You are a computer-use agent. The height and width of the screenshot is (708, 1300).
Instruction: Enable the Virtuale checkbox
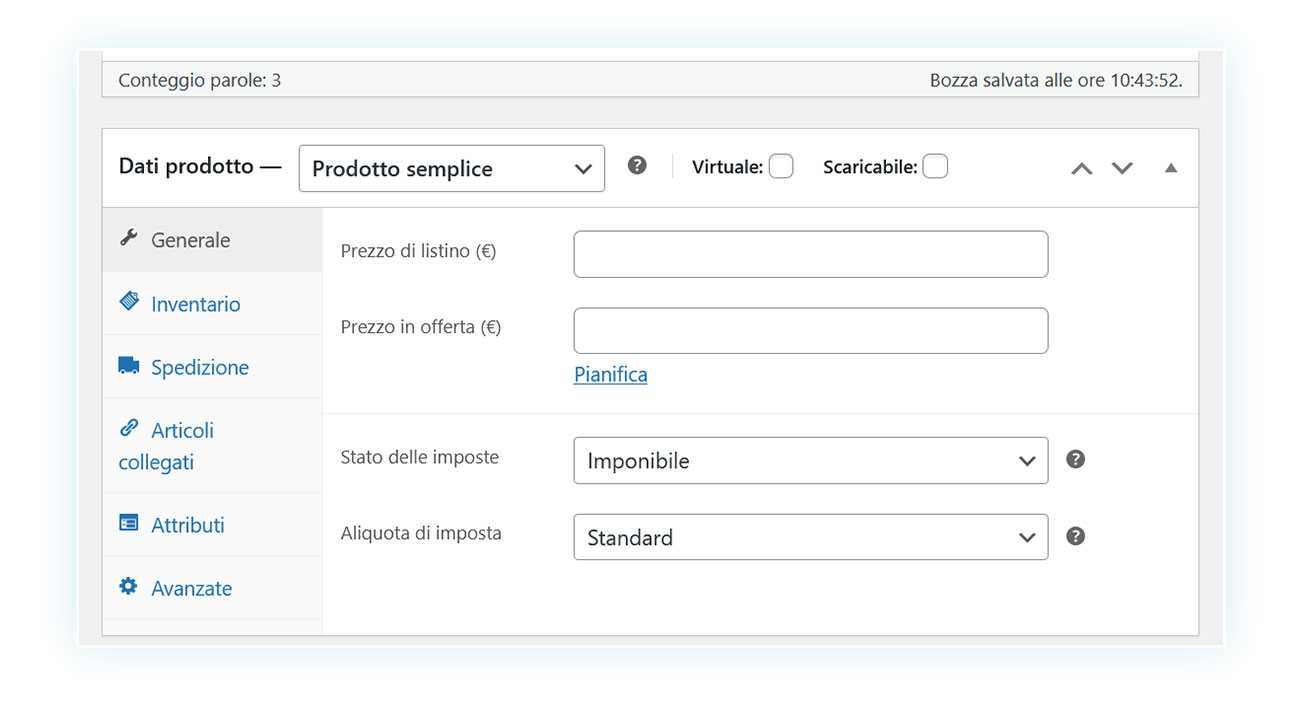coord(781,166)
